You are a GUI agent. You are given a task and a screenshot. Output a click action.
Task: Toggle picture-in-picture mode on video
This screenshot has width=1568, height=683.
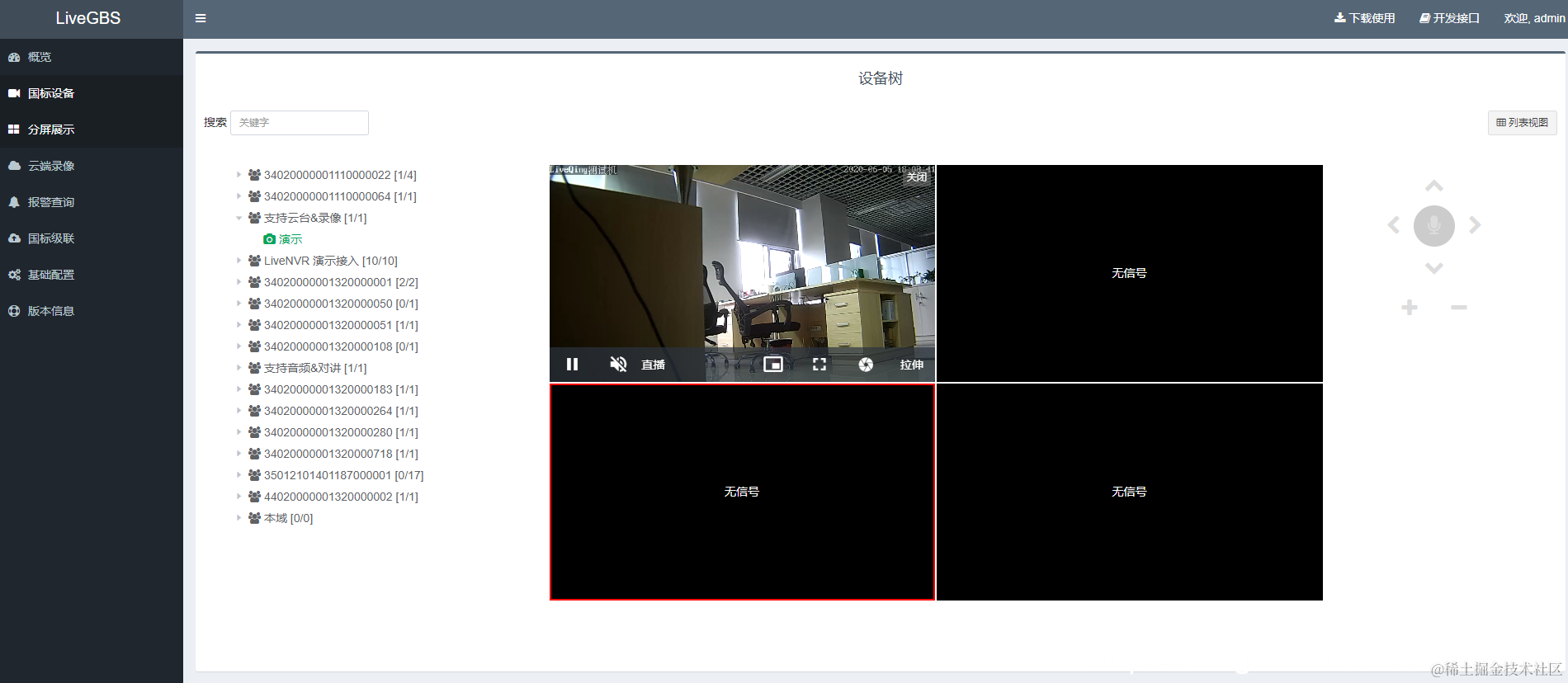(x=773, y=364)
